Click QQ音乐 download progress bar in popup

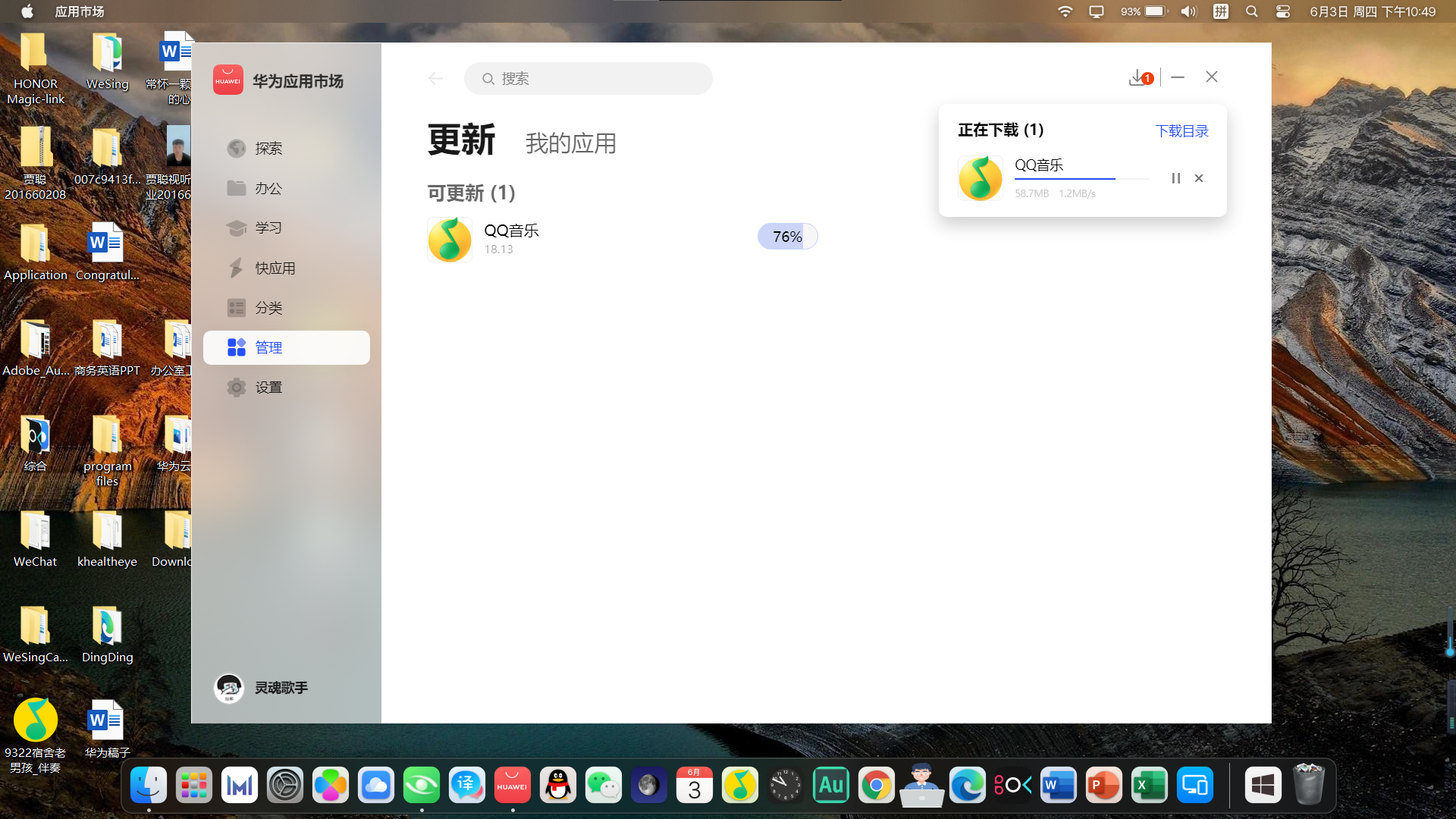point(1081,179)
